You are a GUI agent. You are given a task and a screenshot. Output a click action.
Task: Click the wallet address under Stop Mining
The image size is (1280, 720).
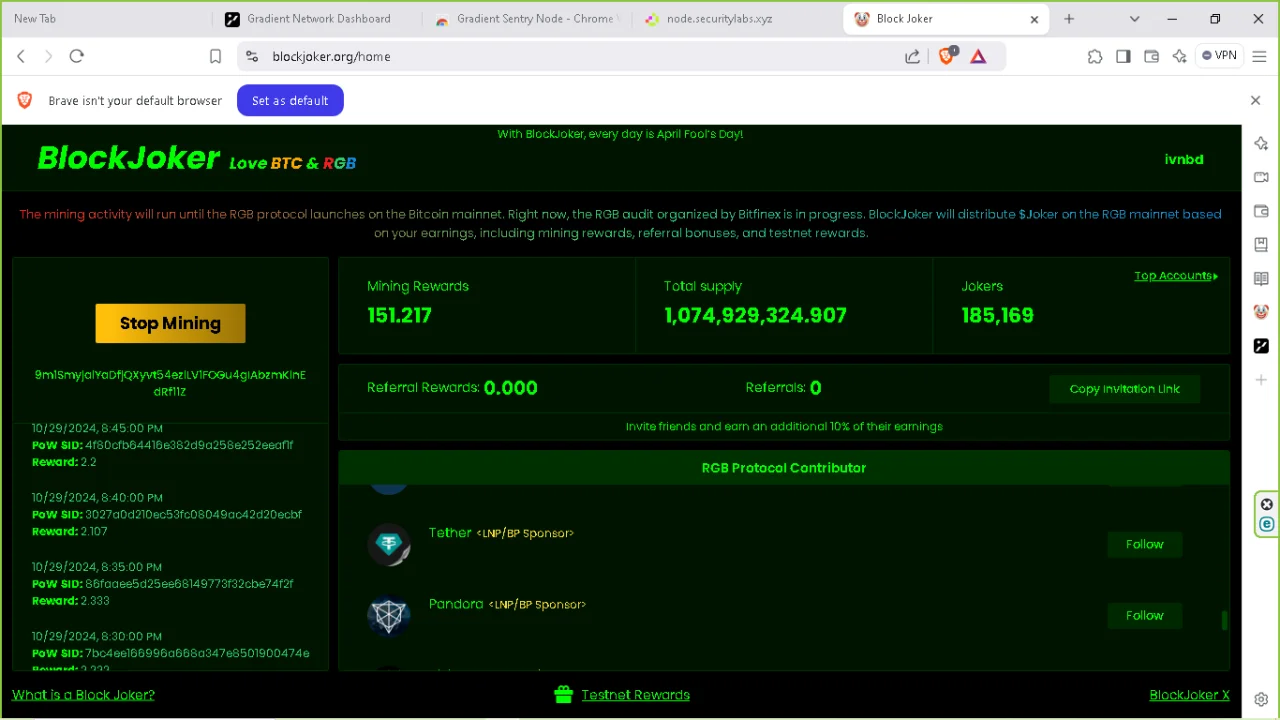[170, 383]
